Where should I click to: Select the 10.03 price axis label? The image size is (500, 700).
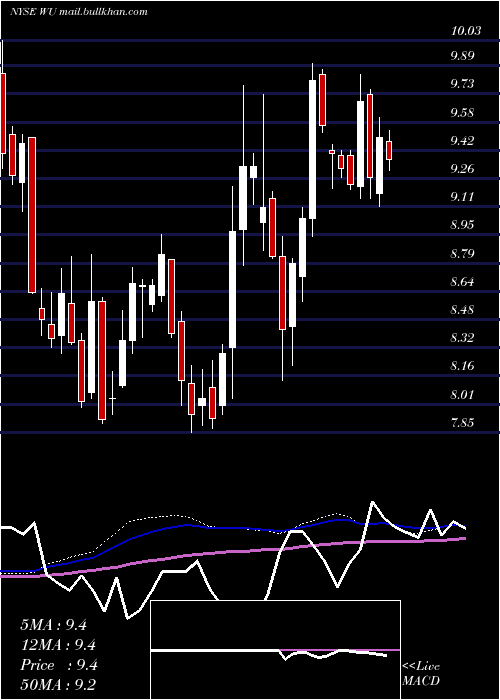tap(466, 31)
